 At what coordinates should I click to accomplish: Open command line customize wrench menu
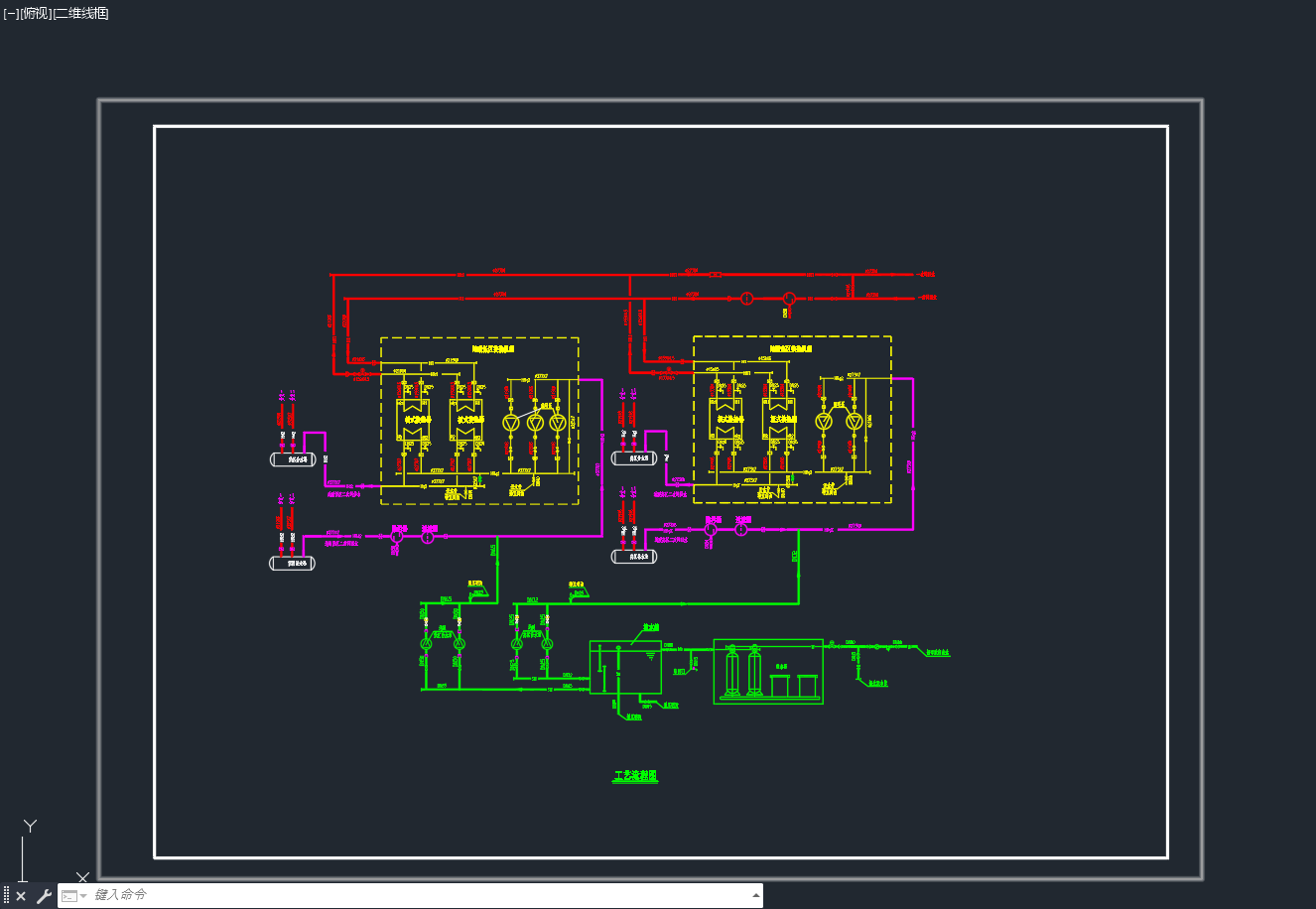[x=44, y=896]
